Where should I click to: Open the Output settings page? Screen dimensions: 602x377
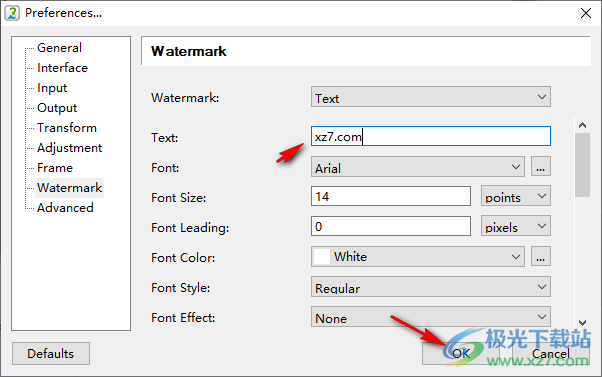57,107
